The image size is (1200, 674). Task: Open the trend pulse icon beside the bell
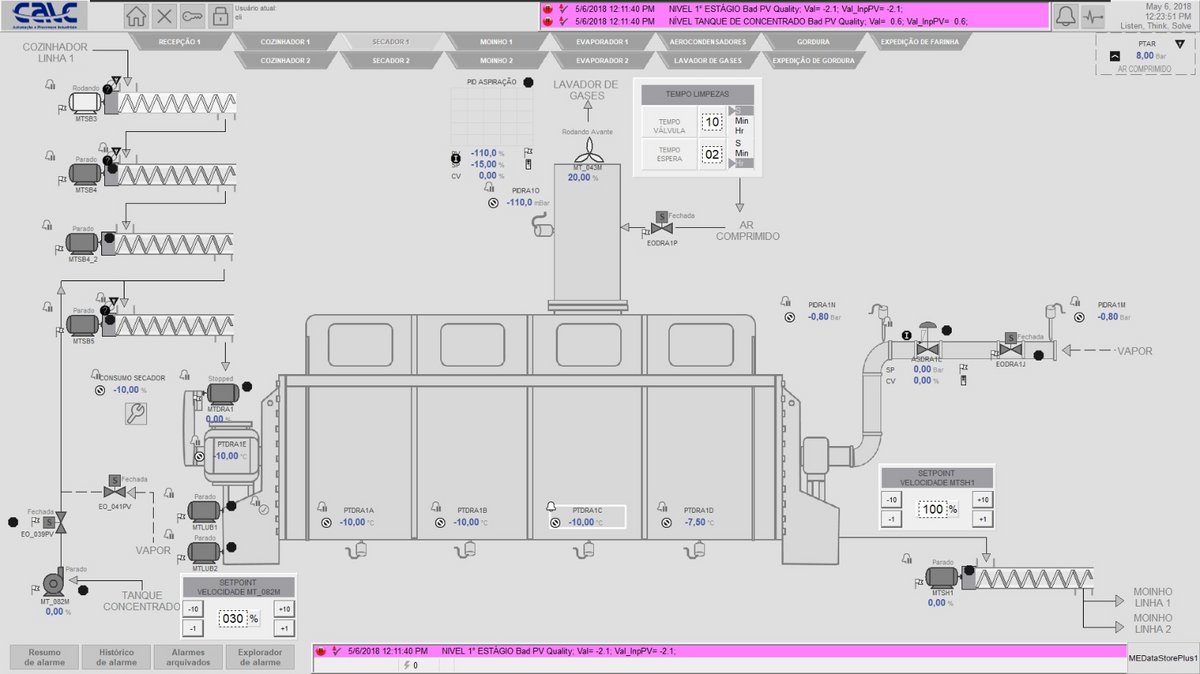pyautogui.click(x=1094, y=16)
